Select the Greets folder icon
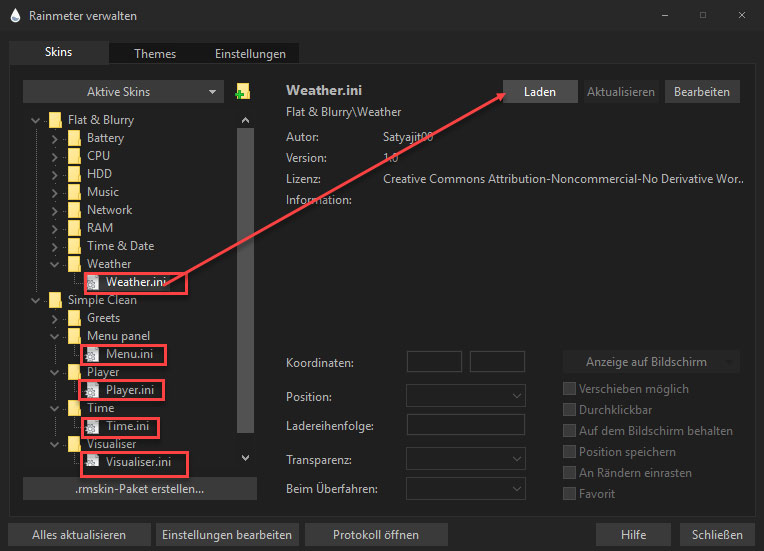Image resolution: width=764 pixels, height=551 pixels. (x=75, y=318)
